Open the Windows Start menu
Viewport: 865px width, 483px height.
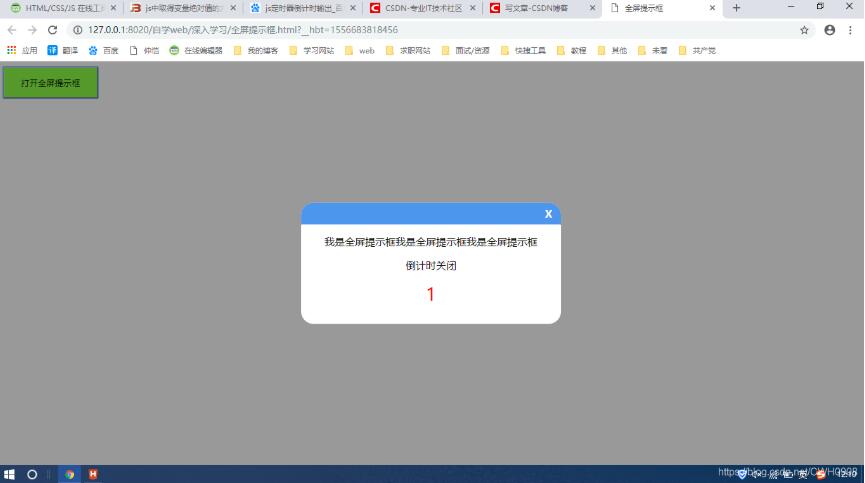10,474
